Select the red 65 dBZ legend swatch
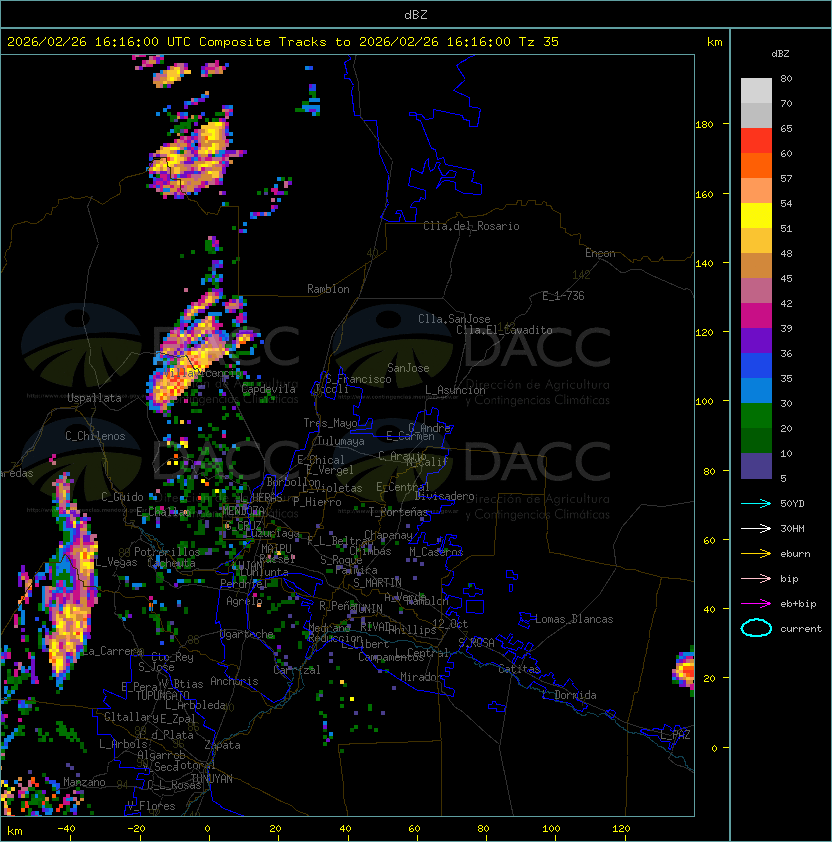 point(756,141)
